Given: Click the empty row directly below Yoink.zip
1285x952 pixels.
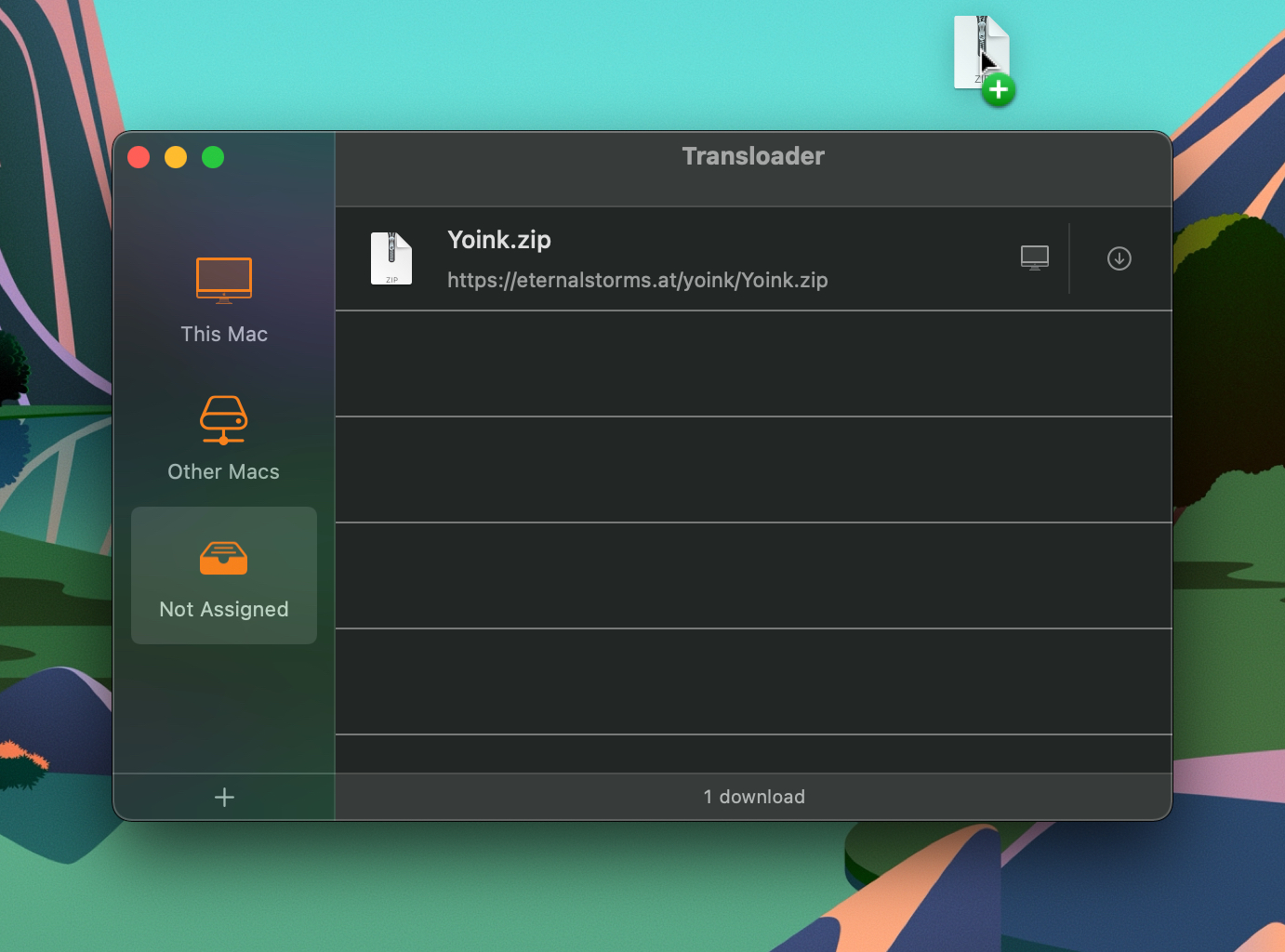Looking at the screenshot, I should (x=753, y=364).
